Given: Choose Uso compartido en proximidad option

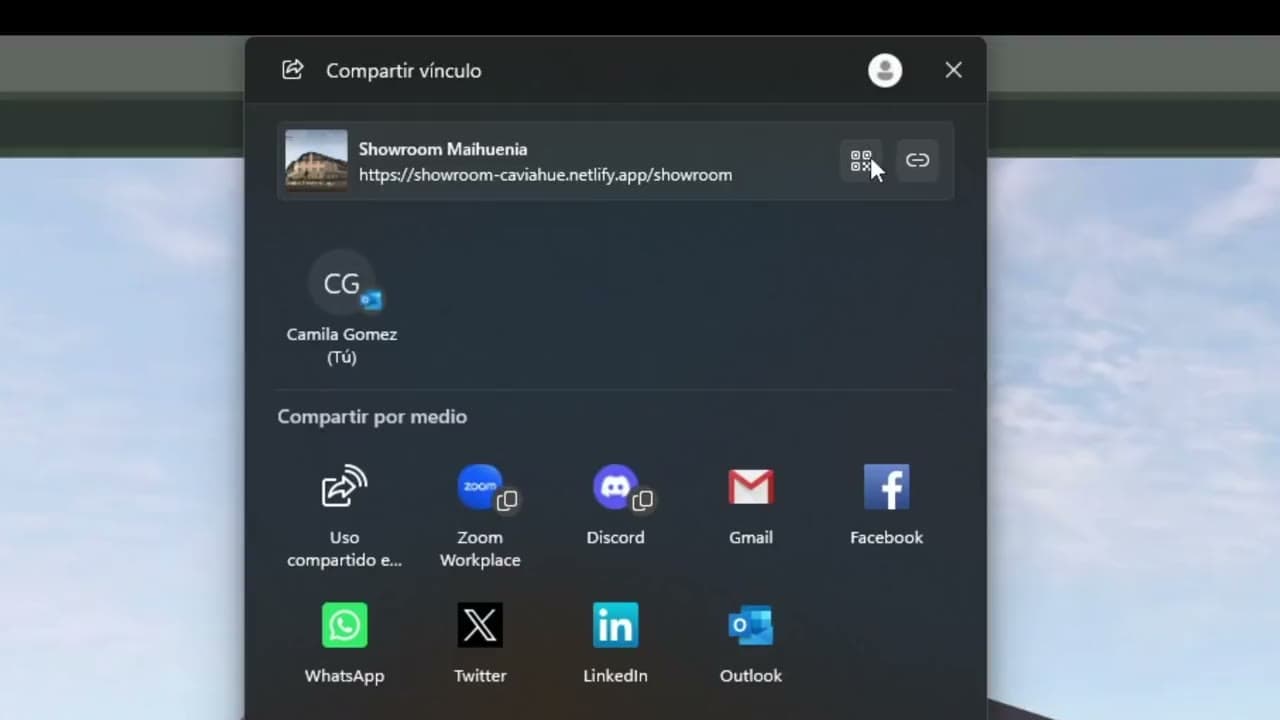Looking at the screenshot, I should (x=344, y=515).
